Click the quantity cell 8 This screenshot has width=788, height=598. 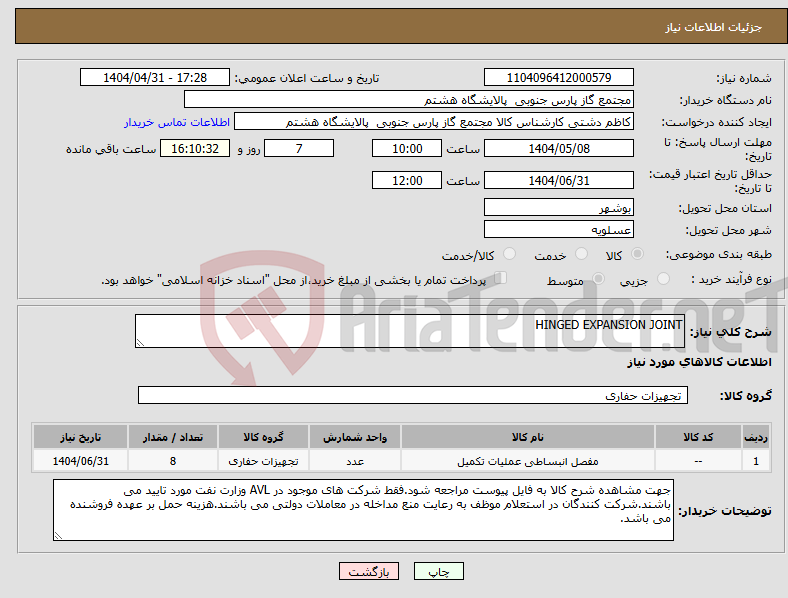click(173, 461)
